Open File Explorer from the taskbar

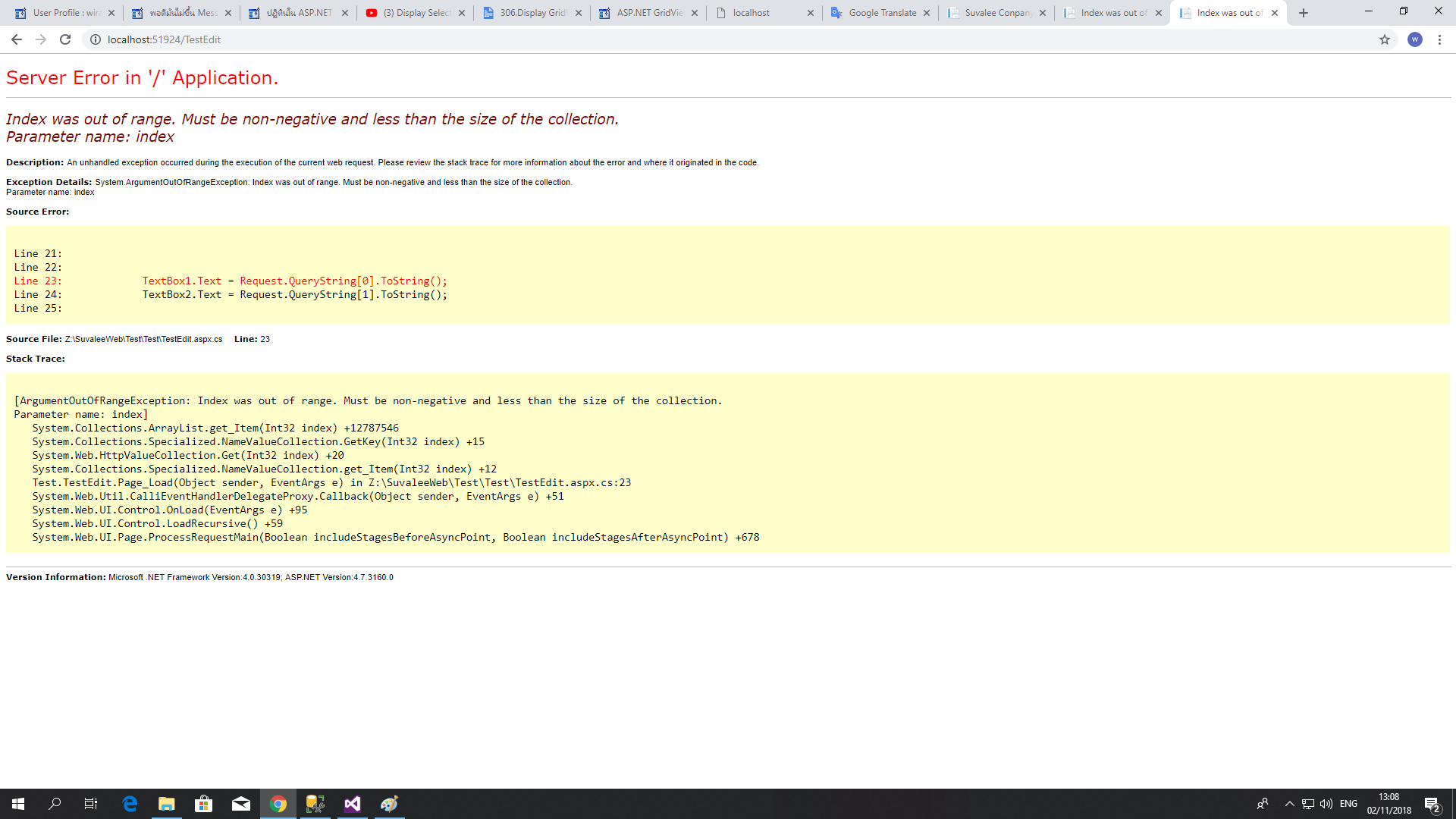pyautogui.click(x=166, y=804)
